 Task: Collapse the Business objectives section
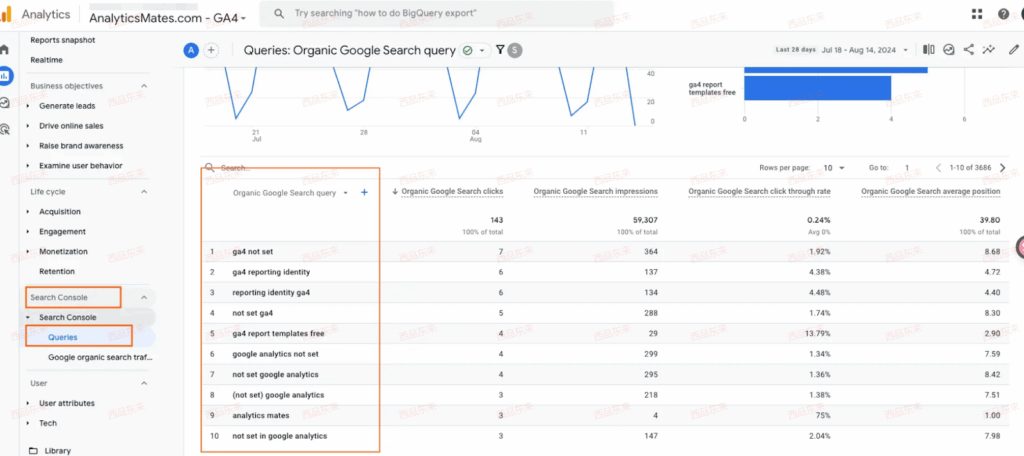coord(144,86)
